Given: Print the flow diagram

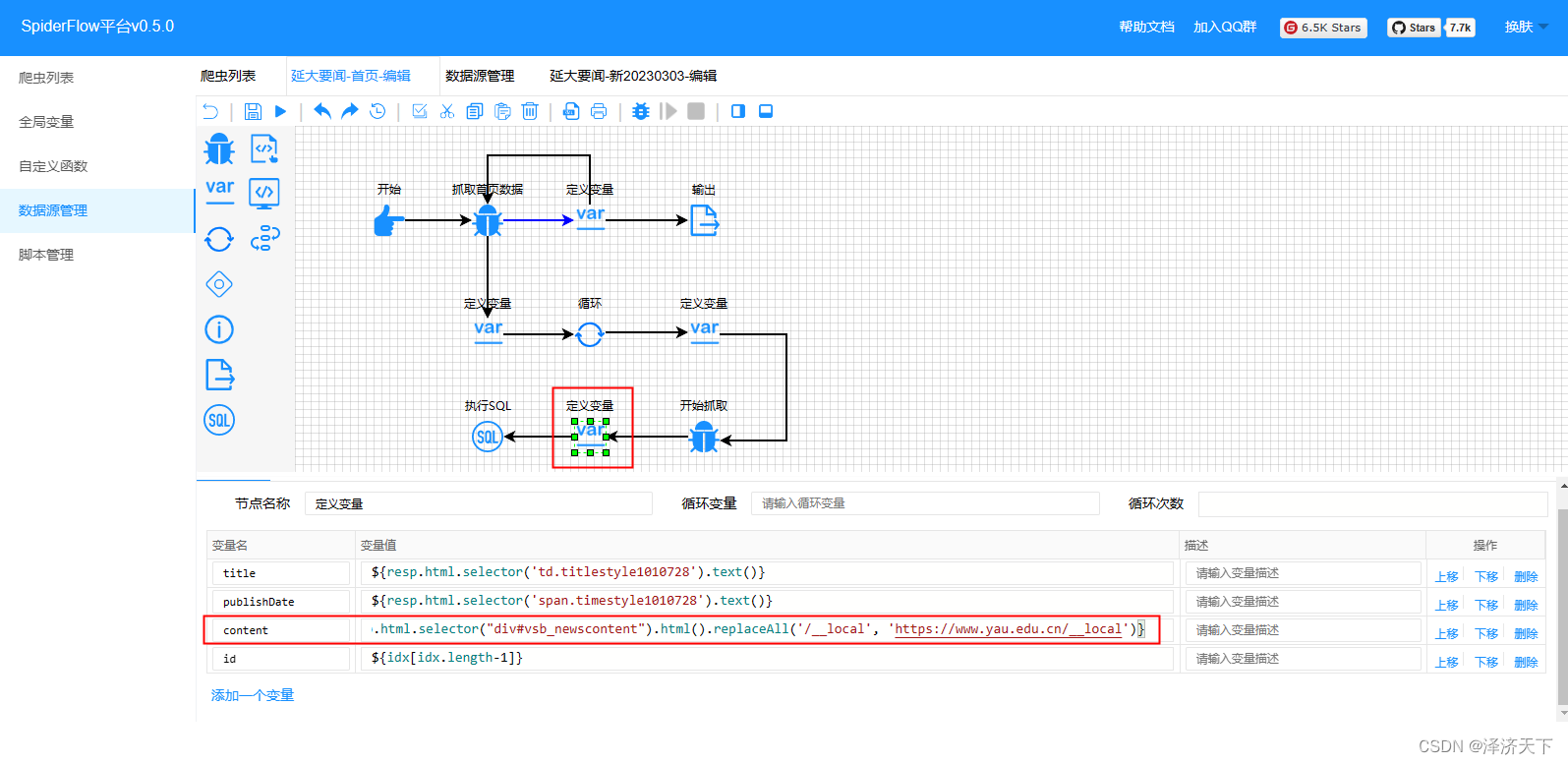Looking at the screenshot, I should point(599,111).
